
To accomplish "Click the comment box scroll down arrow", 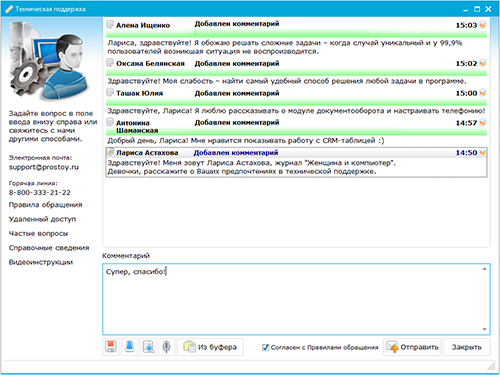I will click(x=485, y=329).
